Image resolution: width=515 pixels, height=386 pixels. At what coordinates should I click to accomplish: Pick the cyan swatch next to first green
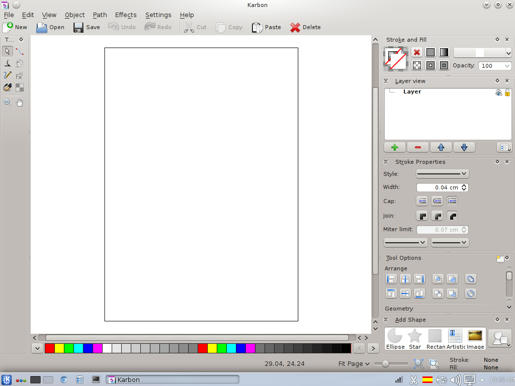coord(78,348)
